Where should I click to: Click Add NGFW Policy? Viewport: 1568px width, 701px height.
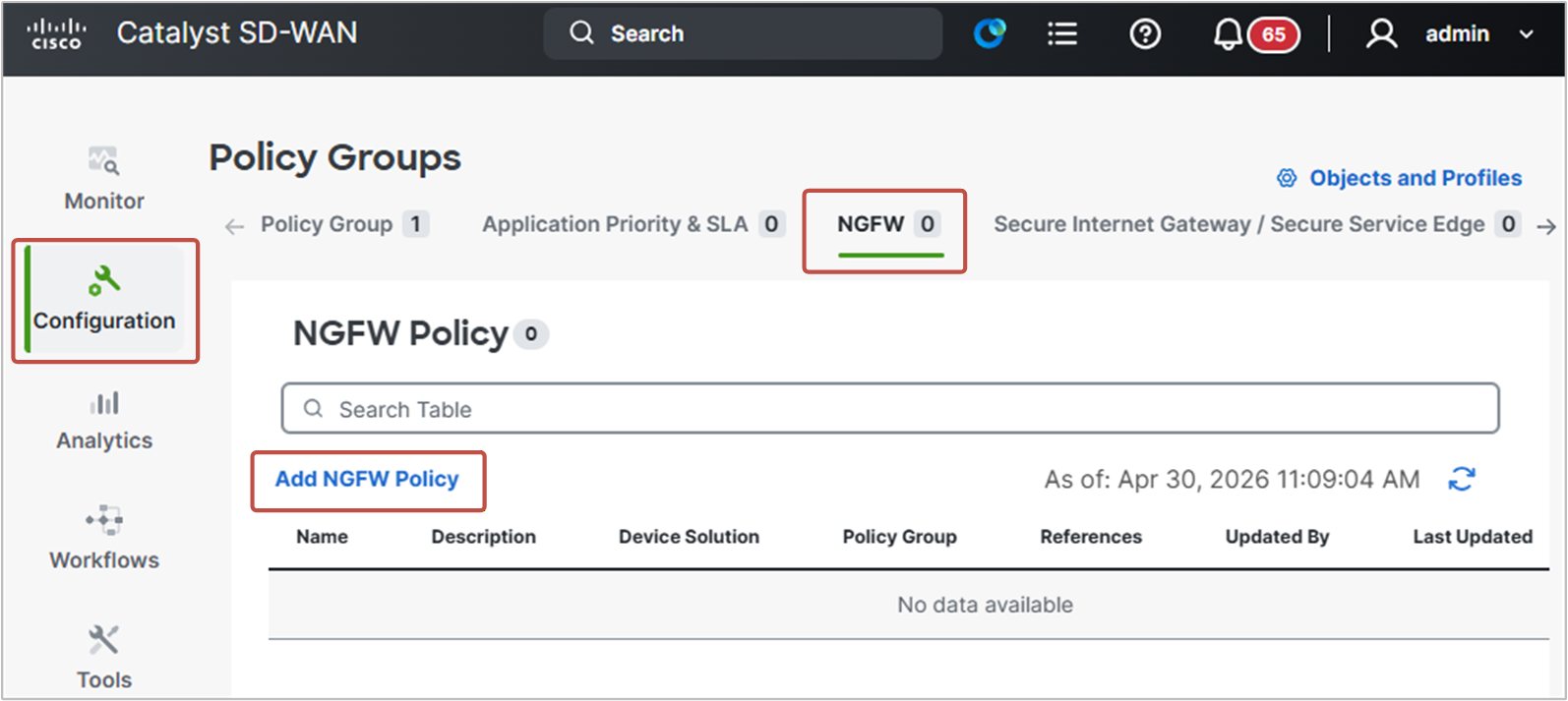click(367, 479)
